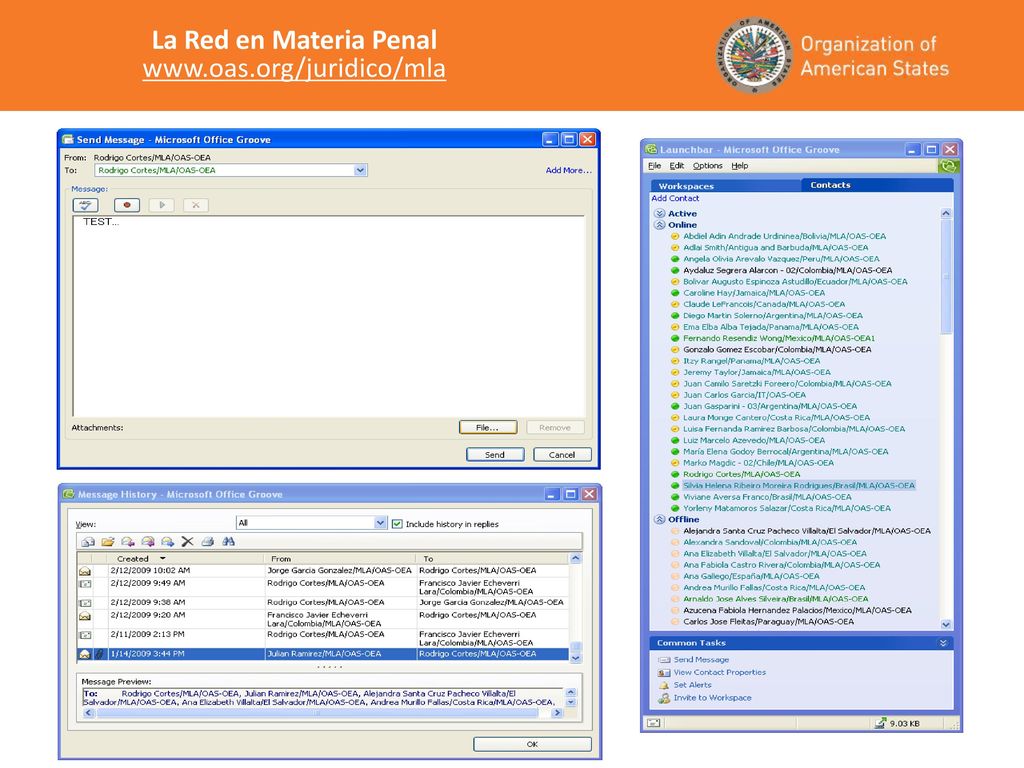
Task: Select contact Claude LeFrancois/Canada
Action: pyautogui.click(x=764, y=304)
